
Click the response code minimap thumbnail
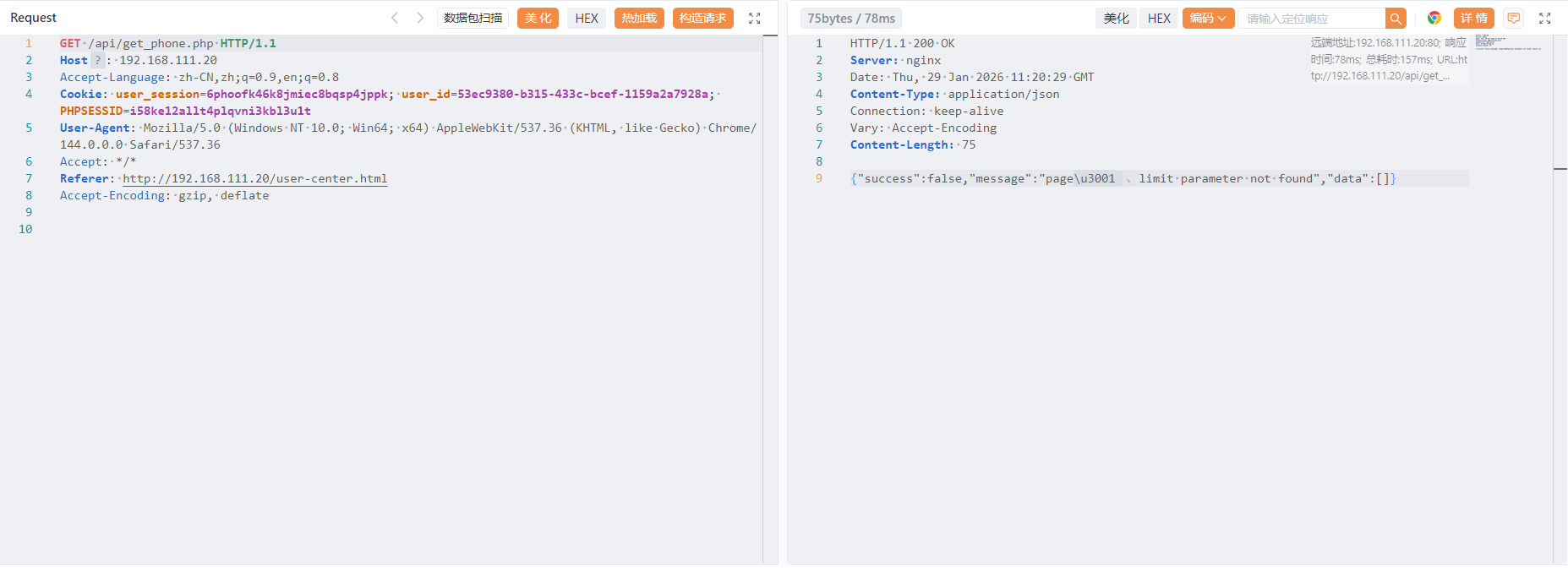click(x=1508, y=42)
